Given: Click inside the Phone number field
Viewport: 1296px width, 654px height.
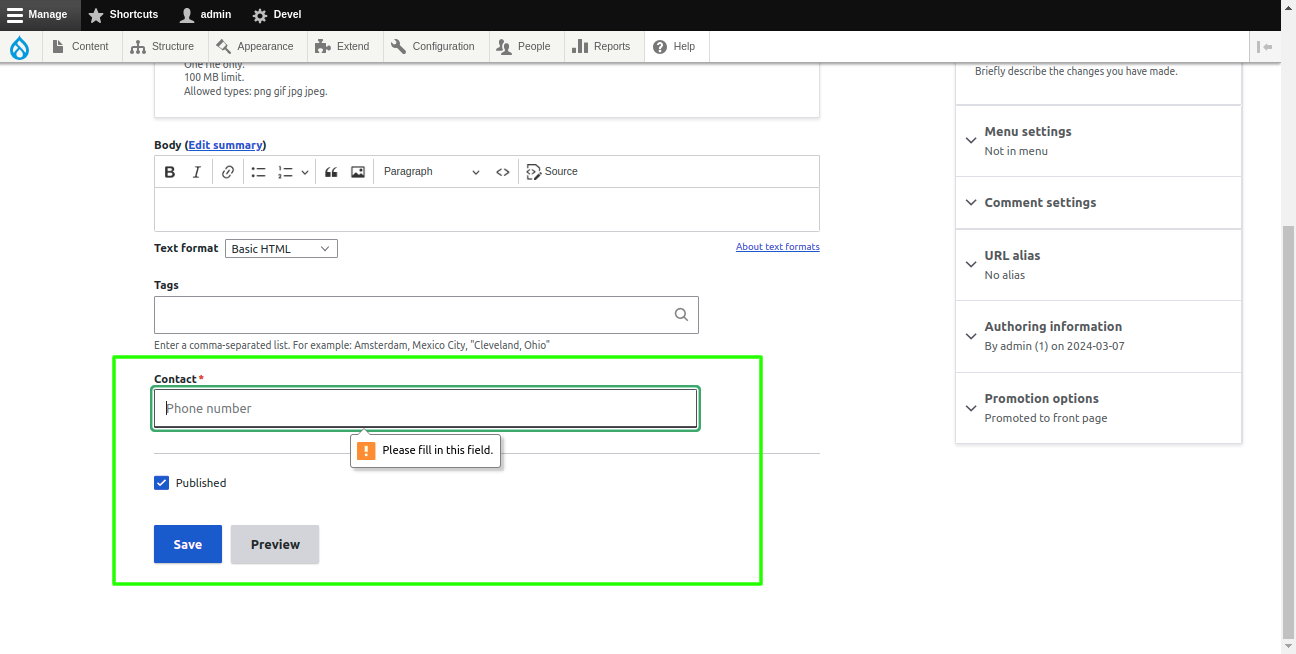Looking at the screenshot, I should coord(425,408).
